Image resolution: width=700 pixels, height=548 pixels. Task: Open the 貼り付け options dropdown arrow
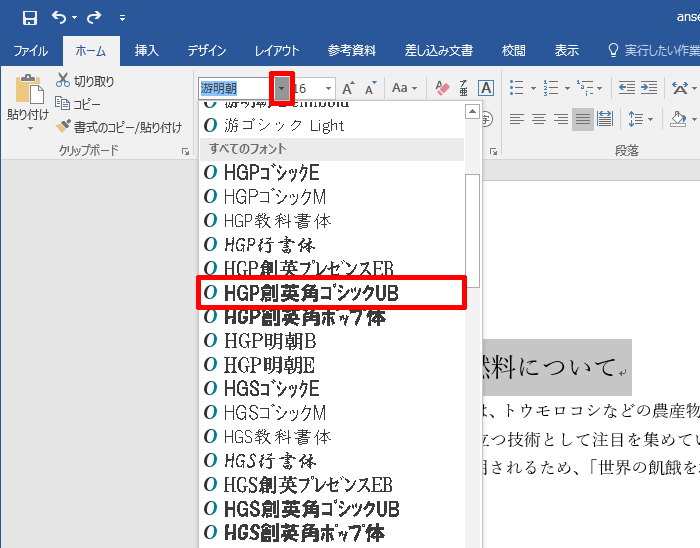click(30, 129)
